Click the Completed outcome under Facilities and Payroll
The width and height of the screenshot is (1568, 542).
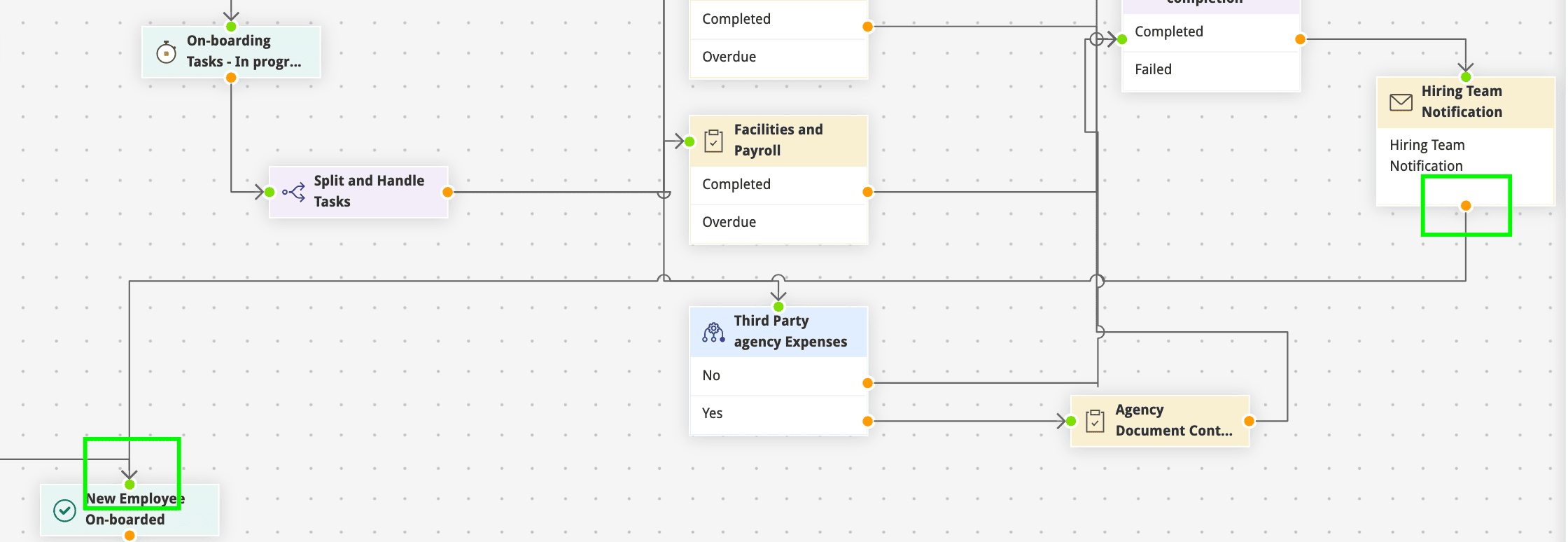[x=736, y=184]
